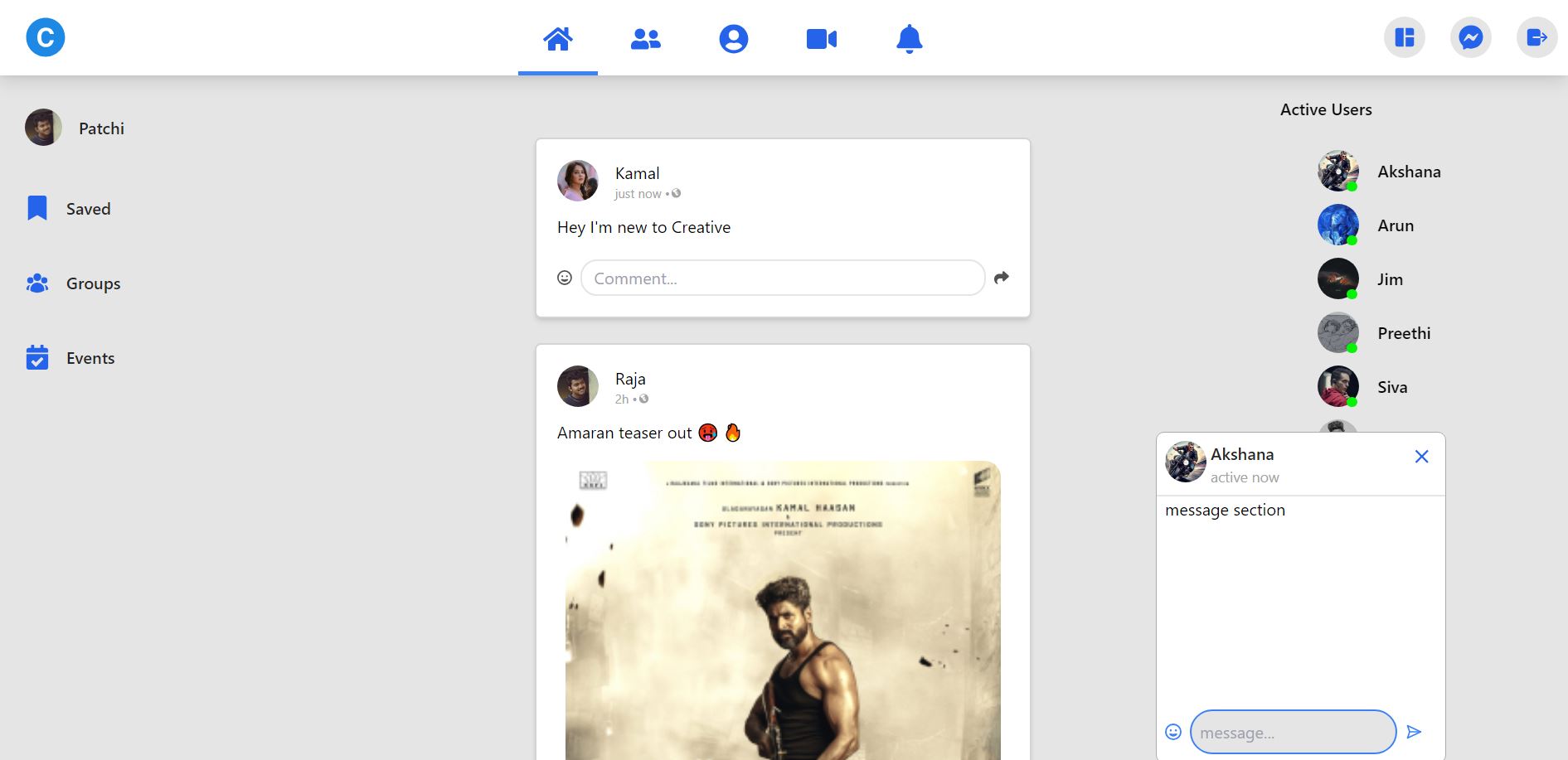Click Akshana's avatar in Active Users
The image size is (1568, 760).
pyautogui.click(x=1338, y=171)
